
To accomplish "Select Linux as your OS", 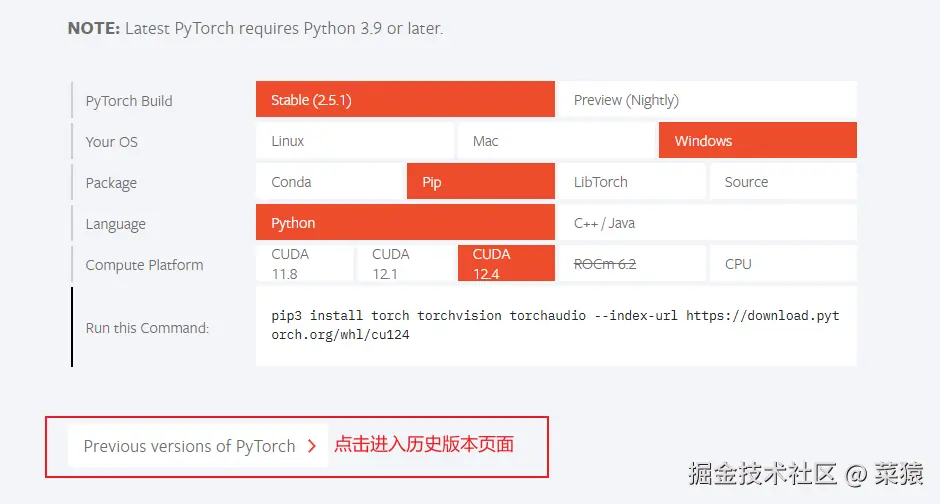I will [355, 141].
